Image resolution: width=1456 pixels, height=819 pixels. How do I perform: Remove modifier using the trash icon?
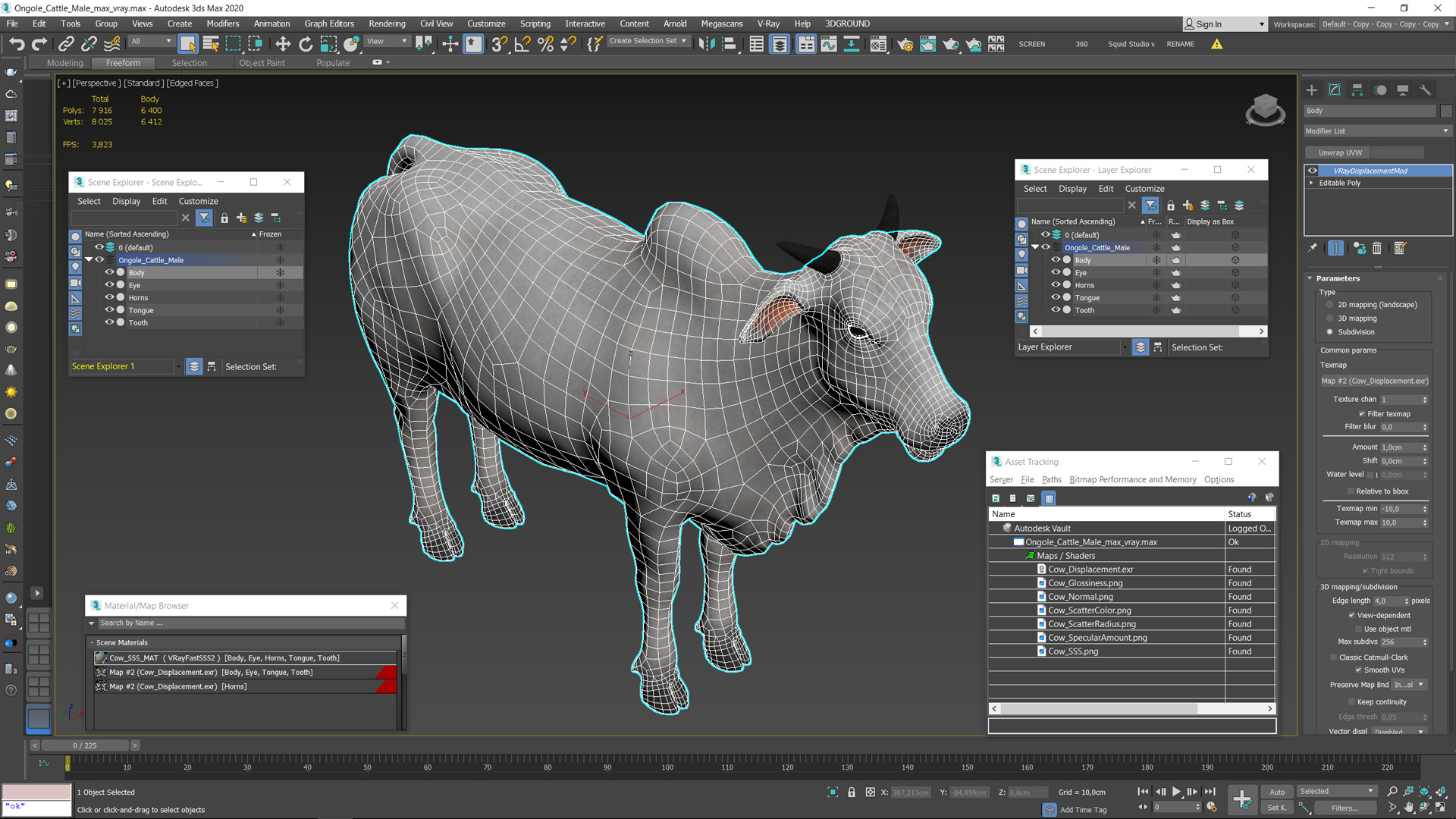[x=1377, y=248]
